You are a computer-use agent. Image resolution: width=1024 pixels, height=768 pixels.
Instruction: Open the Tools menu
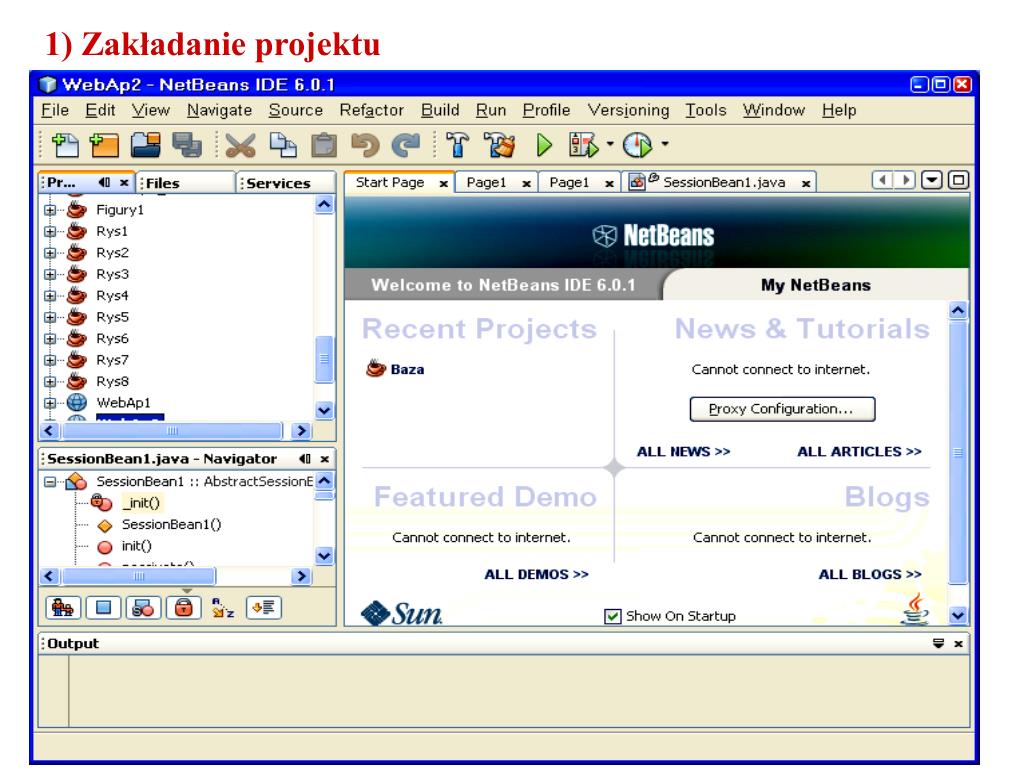pos(705,110)
